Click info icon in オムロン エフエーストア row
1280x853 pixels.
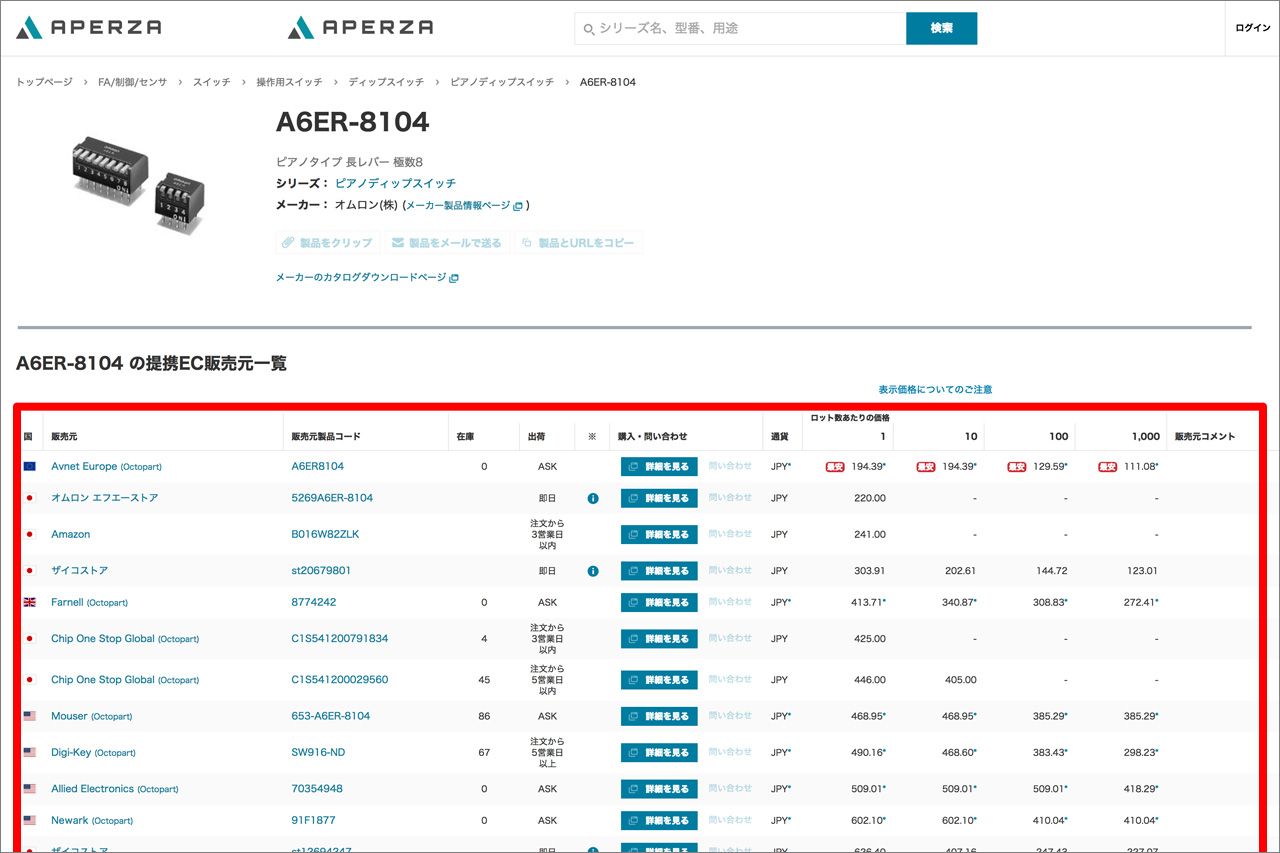coord(593,498)
